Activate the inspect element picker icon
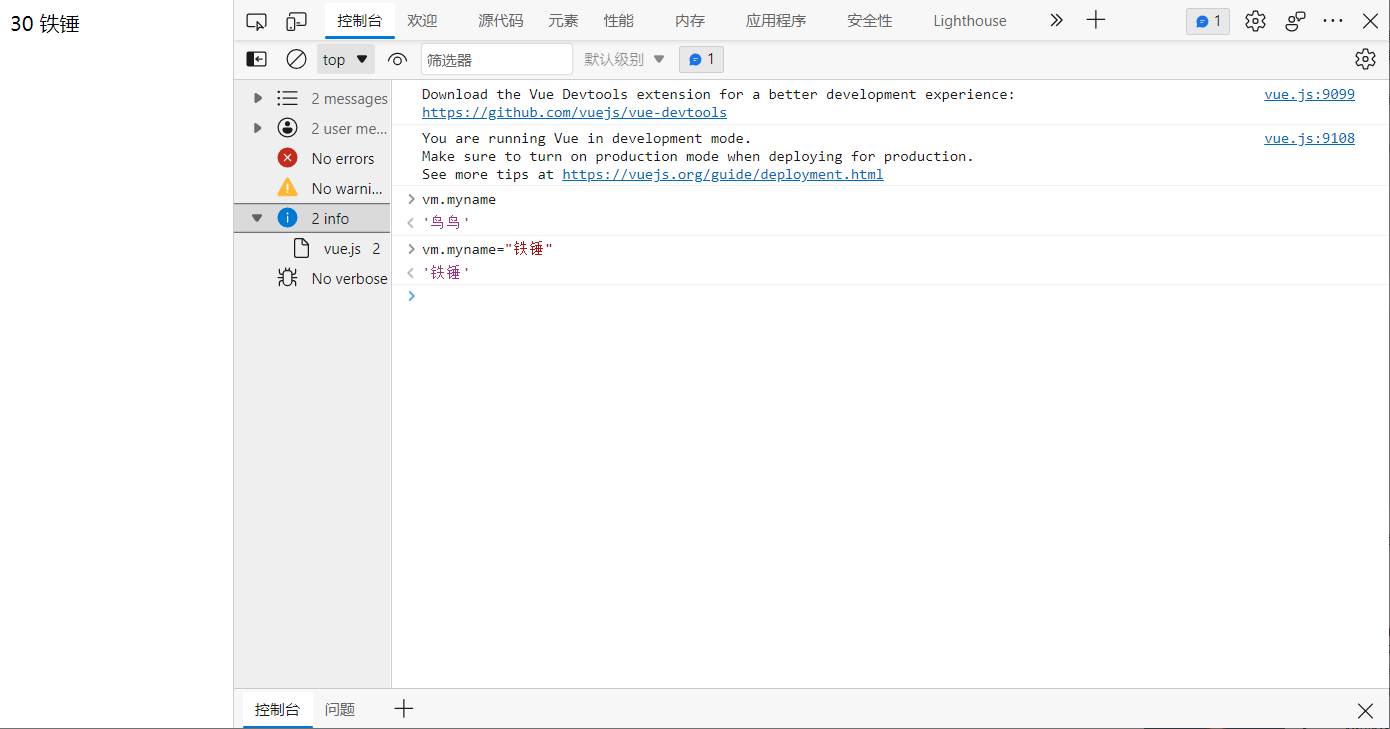The height and width of the screenshot is (729, 1390). [257, 21]
